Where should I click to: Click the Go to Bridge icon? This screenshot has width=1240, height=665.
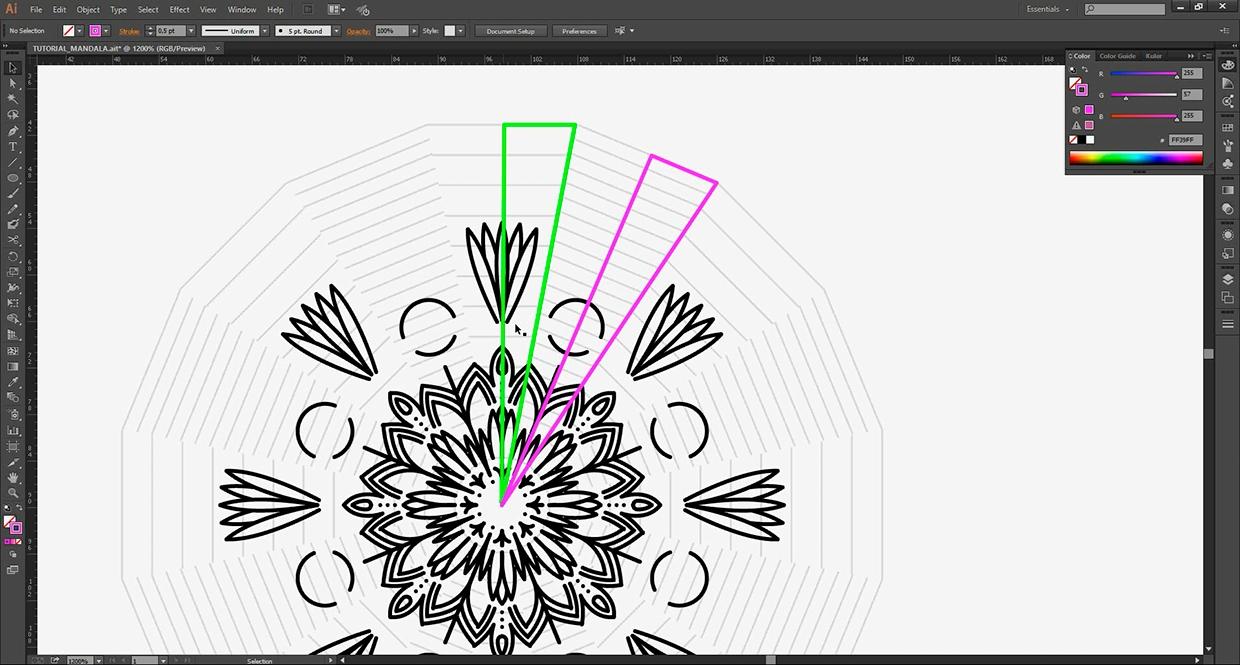click(x=308, y=9)
